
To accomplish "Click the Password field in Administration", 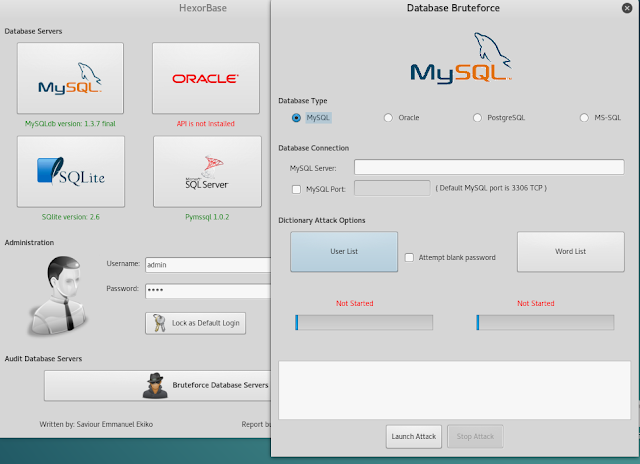I will [x=208, y=291].
